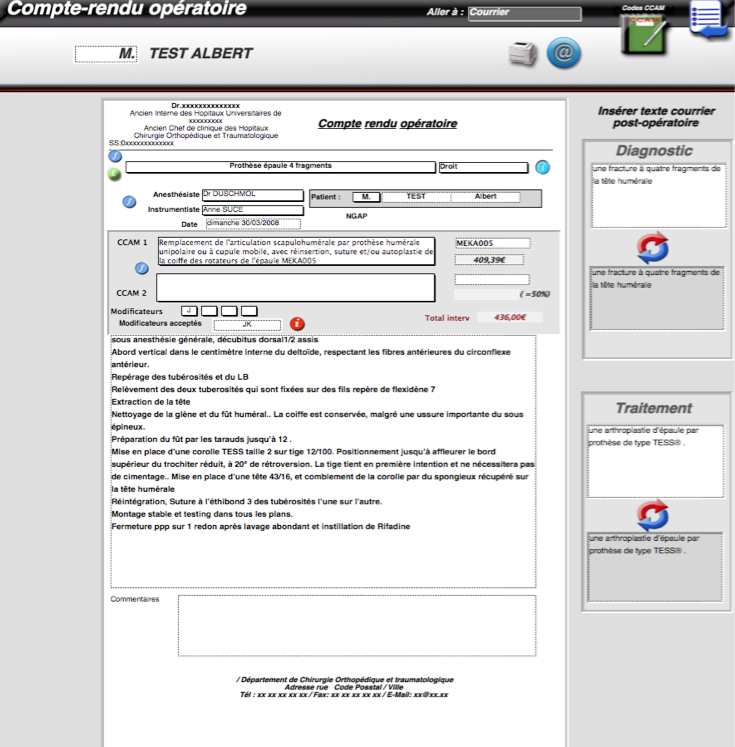Click the lower grey Diagnostic text box
735x747 pixels.
click(x=657, y=298)
